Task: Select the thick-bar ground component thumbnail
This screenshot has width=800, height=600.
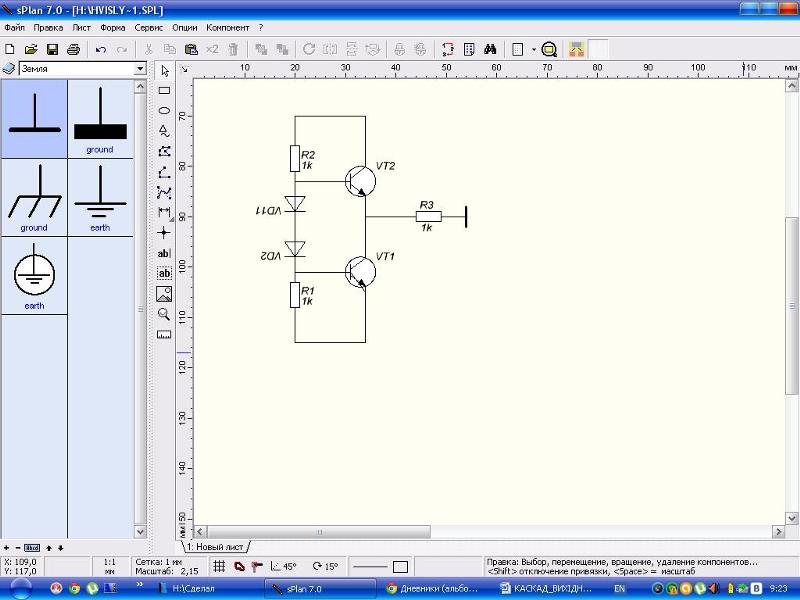Action: 100,118
